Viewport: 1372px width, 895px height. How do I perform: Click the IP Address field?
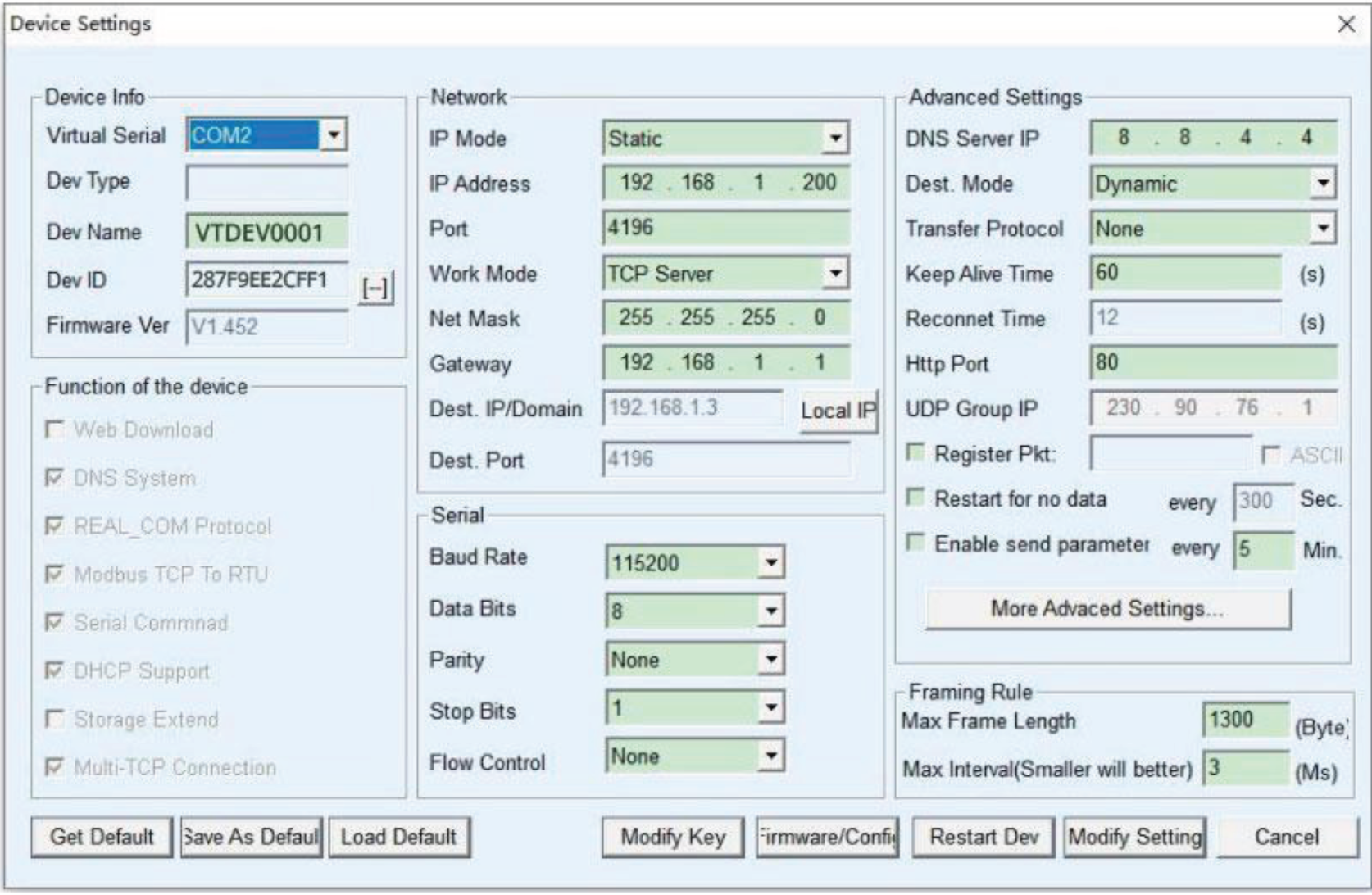pyautogui.click(x=726, y=183)
